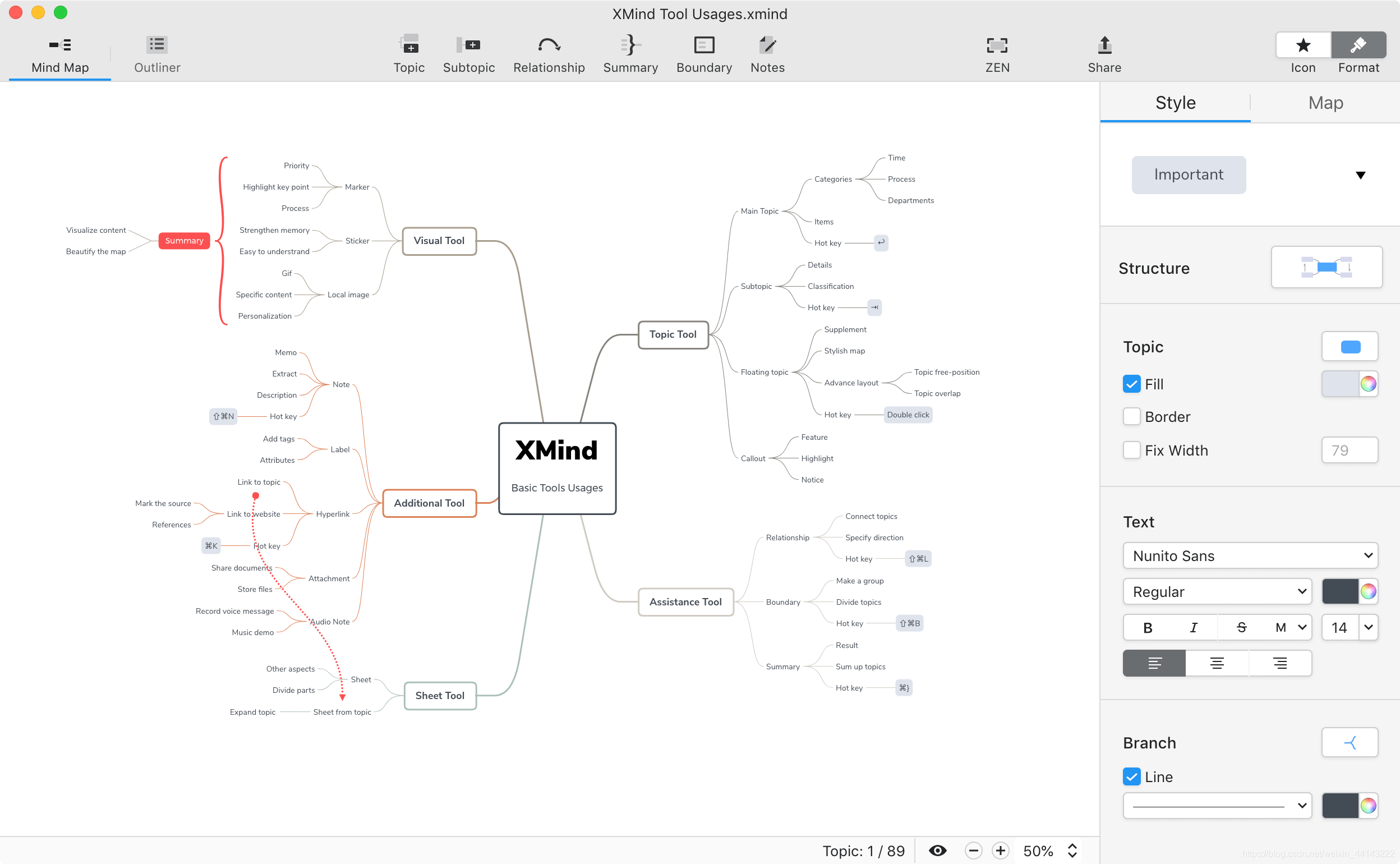
Task: Toggle the Fill checkbox on
Action: pos(1131,384)
